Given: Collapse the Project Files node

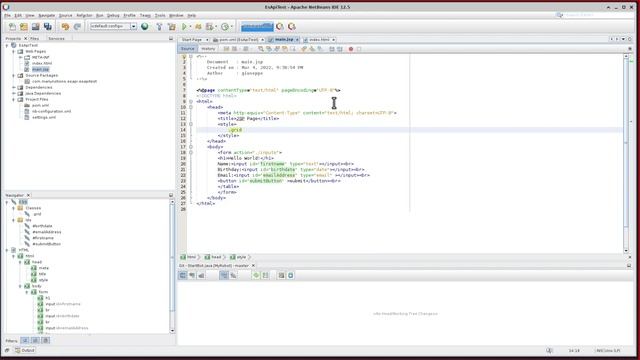Looking at the screenshot, I should point(13,99).
